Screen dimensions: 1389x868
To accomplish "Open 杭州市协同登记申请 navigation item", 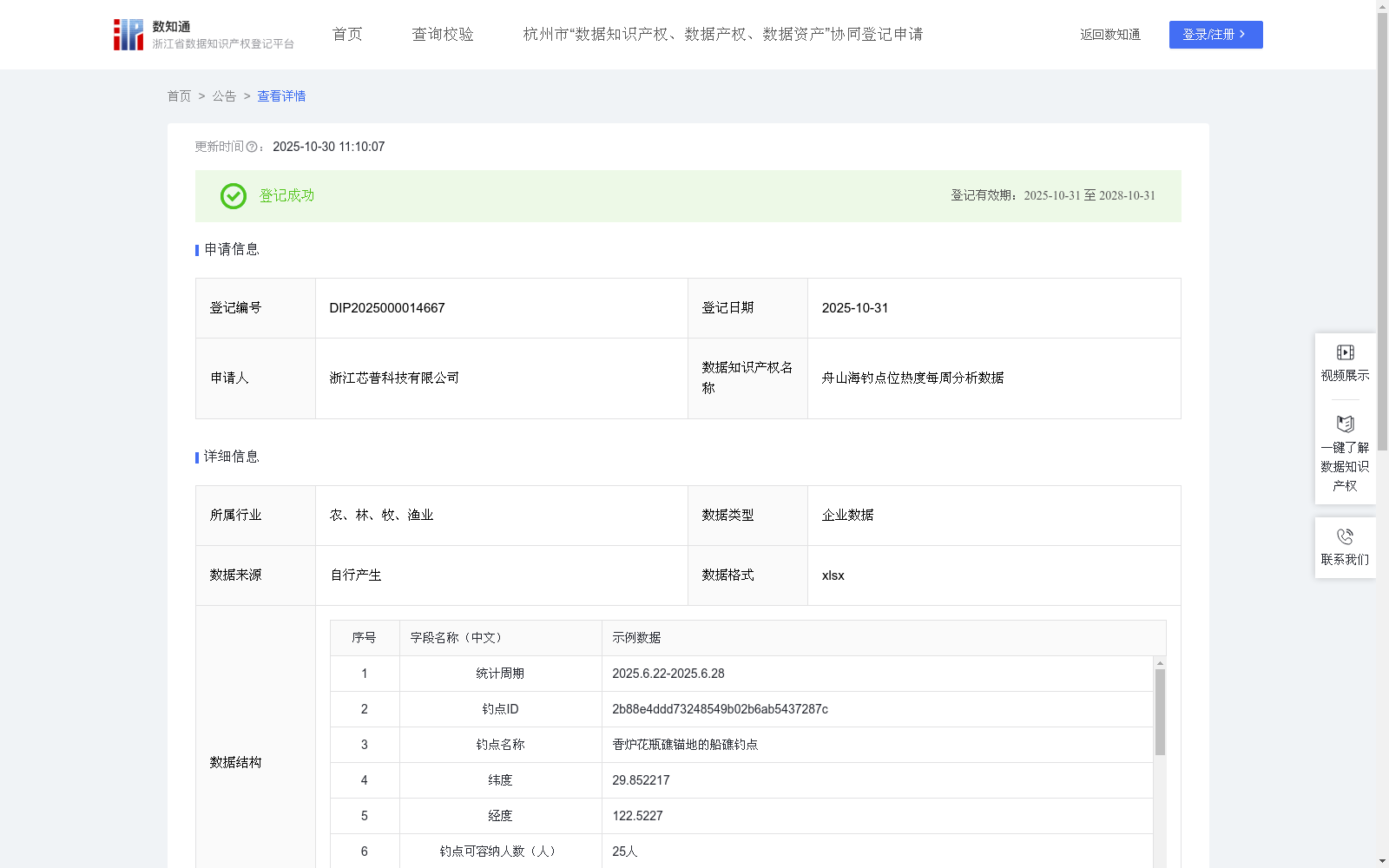I will [723, 35].
